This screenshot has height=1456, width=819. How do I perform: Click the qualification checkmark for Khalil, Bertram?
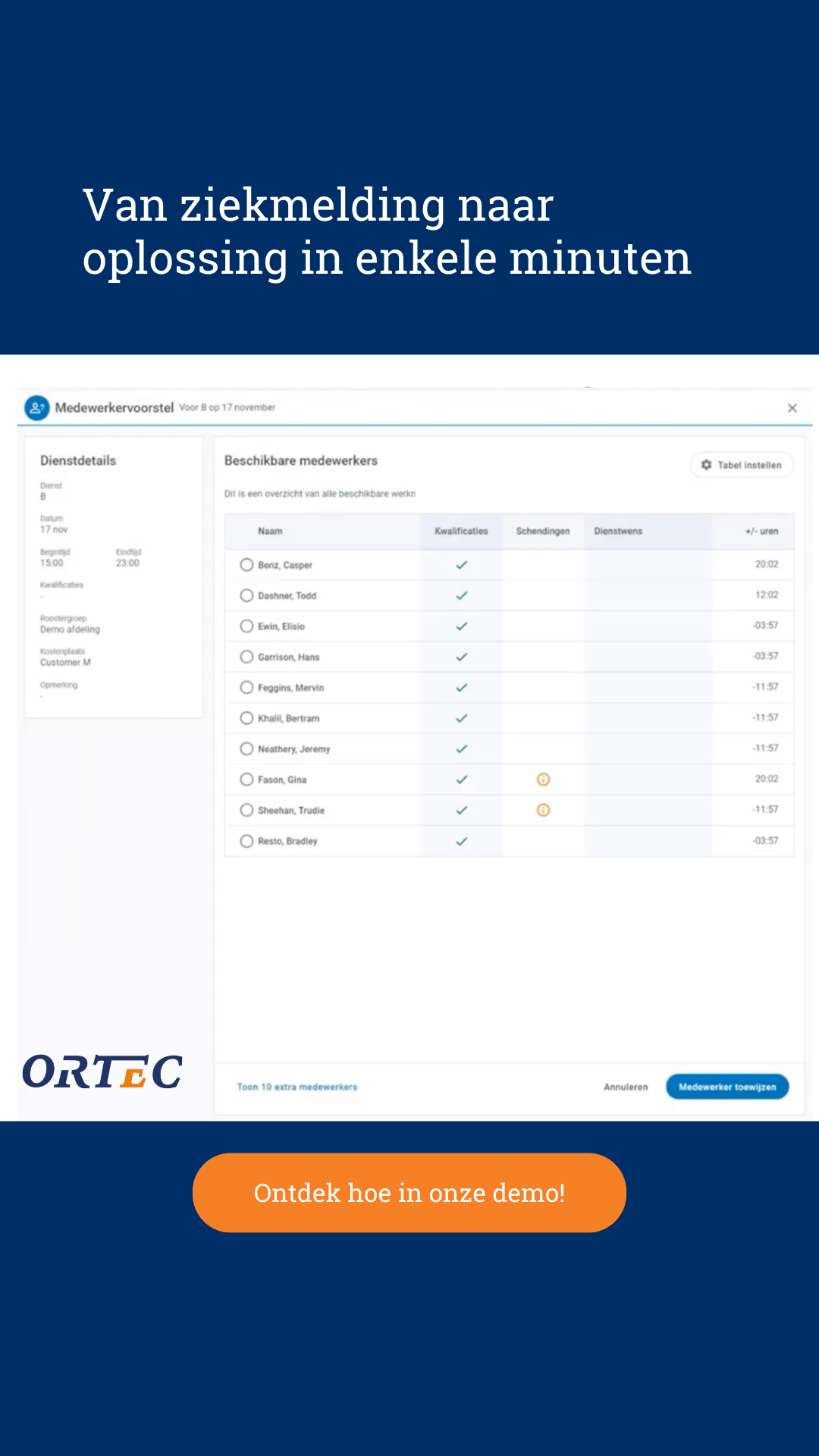tap(461, 718)
